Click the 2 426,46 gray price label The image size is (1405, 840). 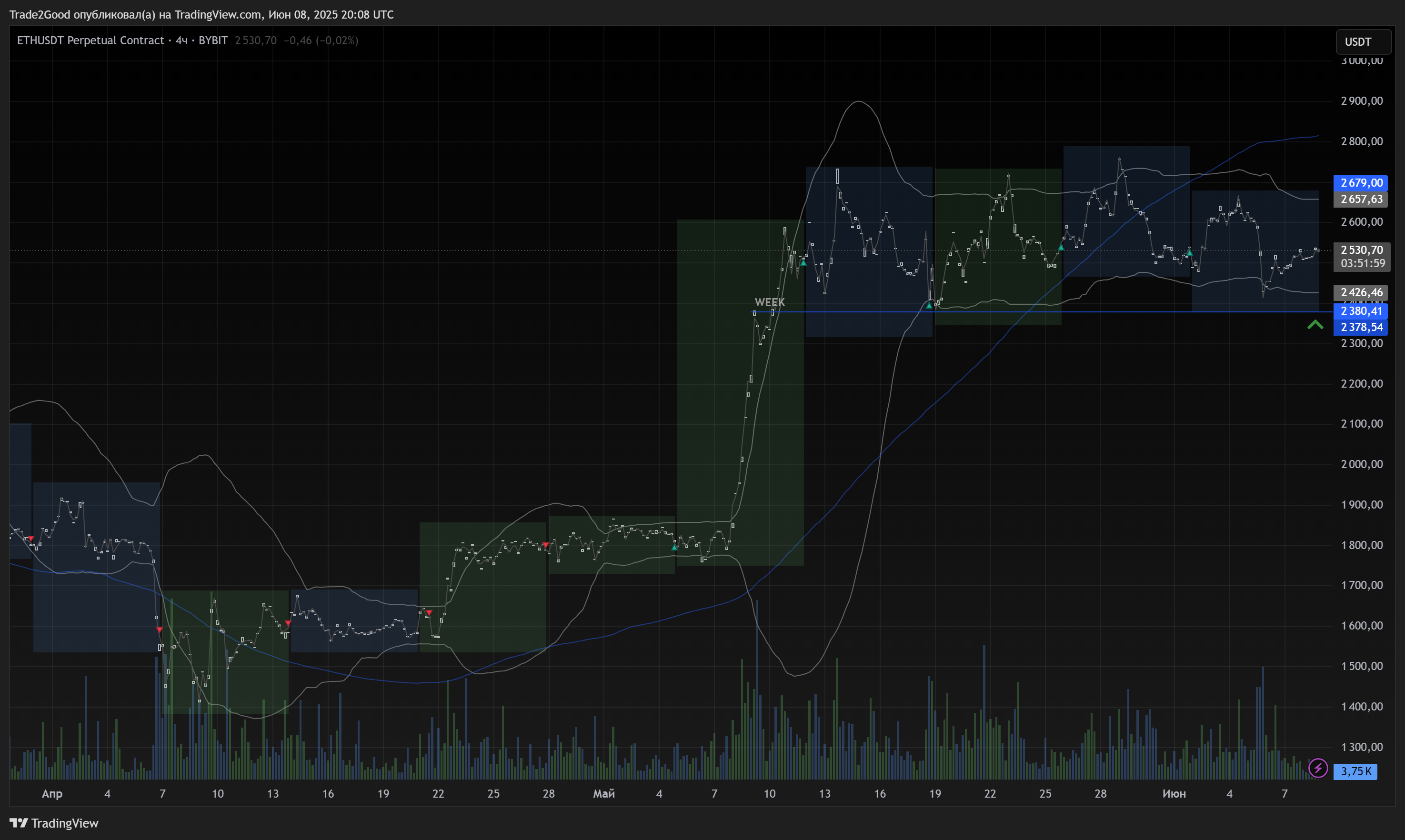pyautogui.click(x=1361, y=292)
